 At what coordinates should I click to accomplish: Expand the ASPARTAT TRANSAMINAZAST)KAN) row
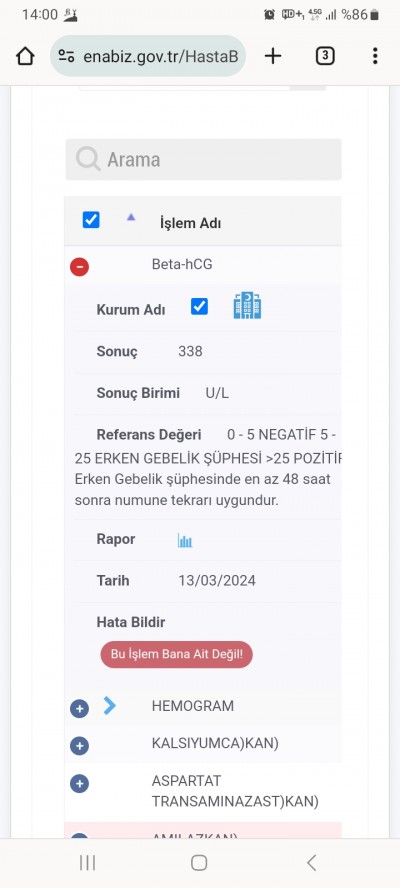[x=79, y=784]
